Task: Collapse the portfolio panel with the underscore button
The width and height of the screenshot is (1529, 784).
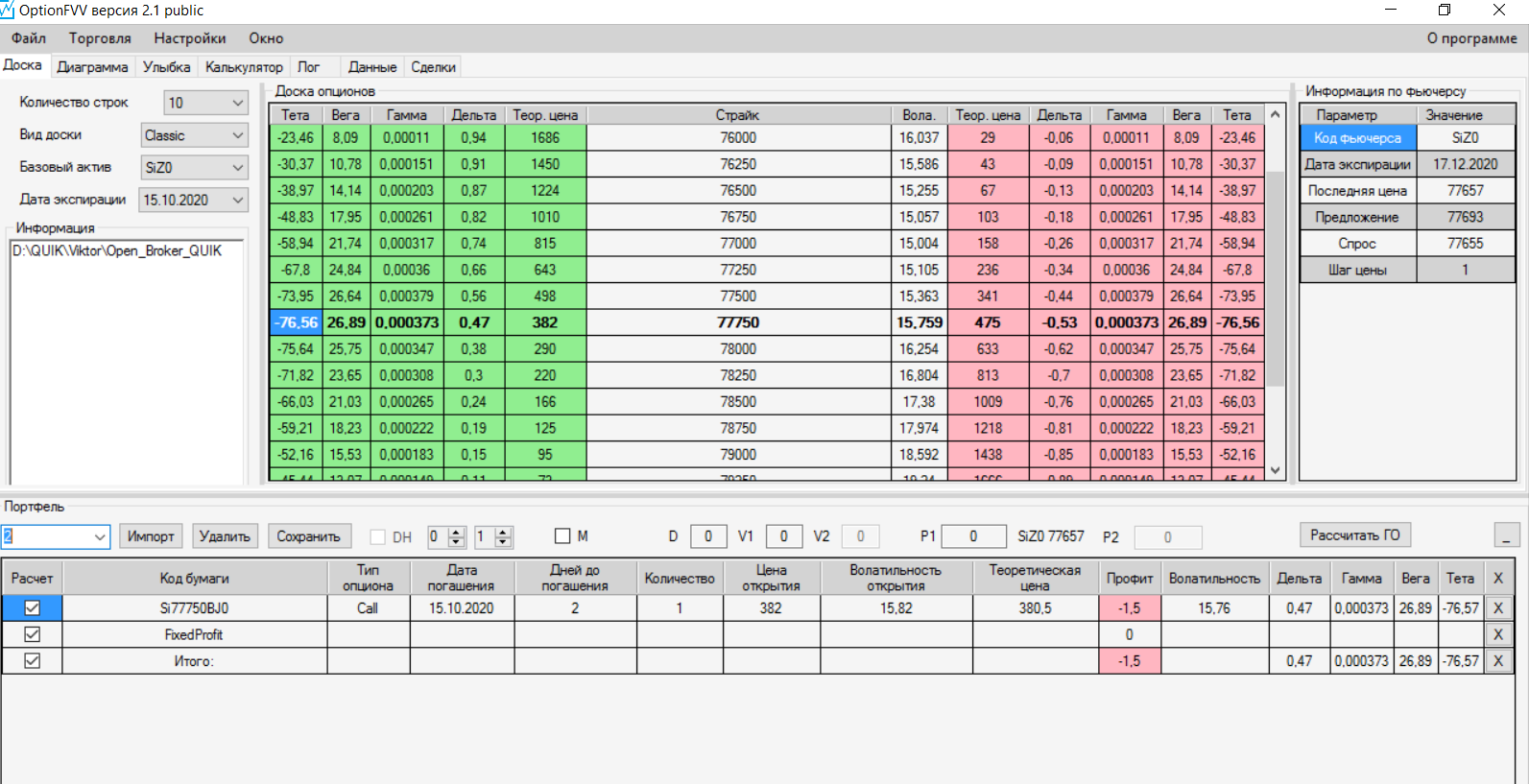Action: (x=1507, y=535)
